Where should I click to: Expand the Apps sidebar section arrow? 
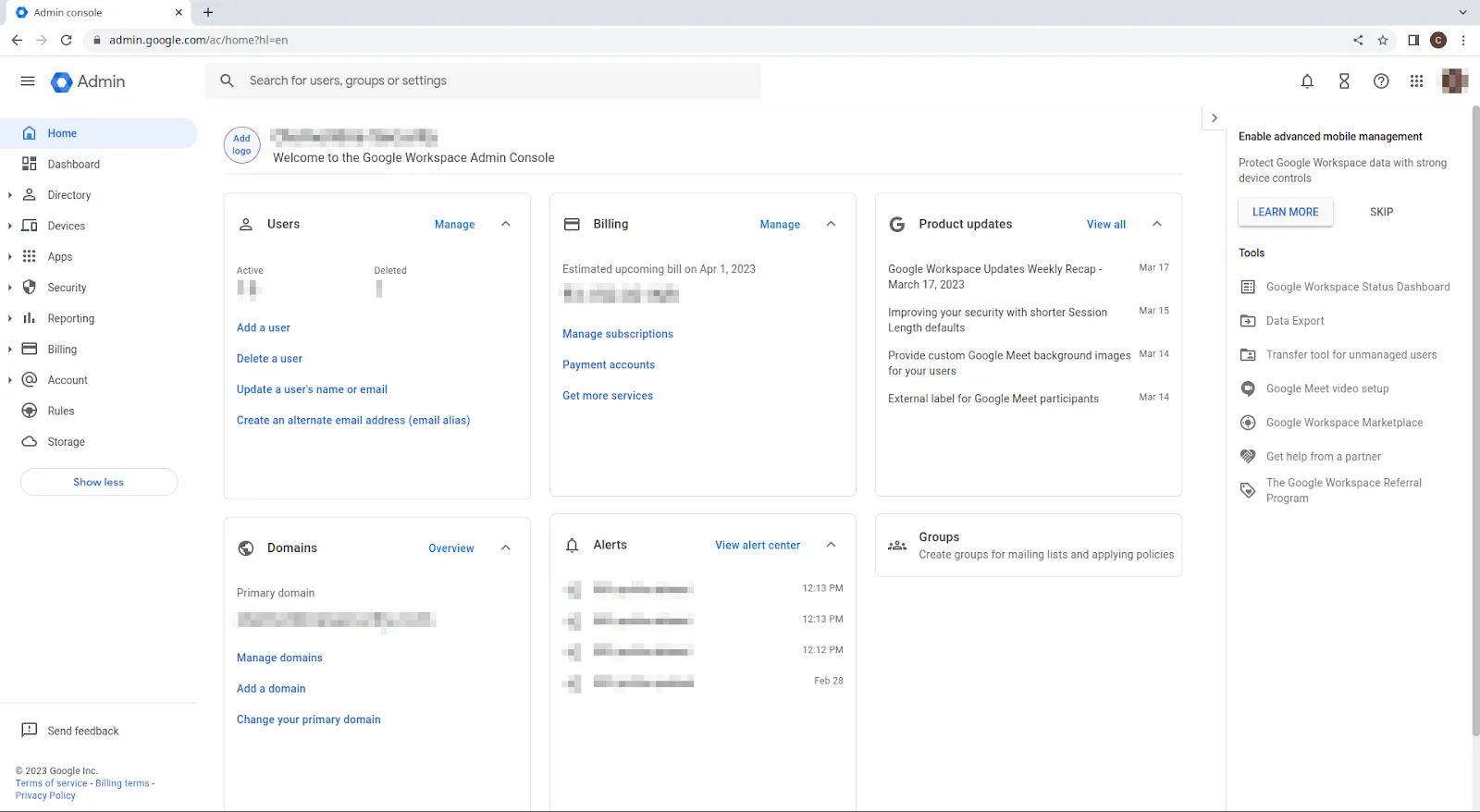click(9, 257)
